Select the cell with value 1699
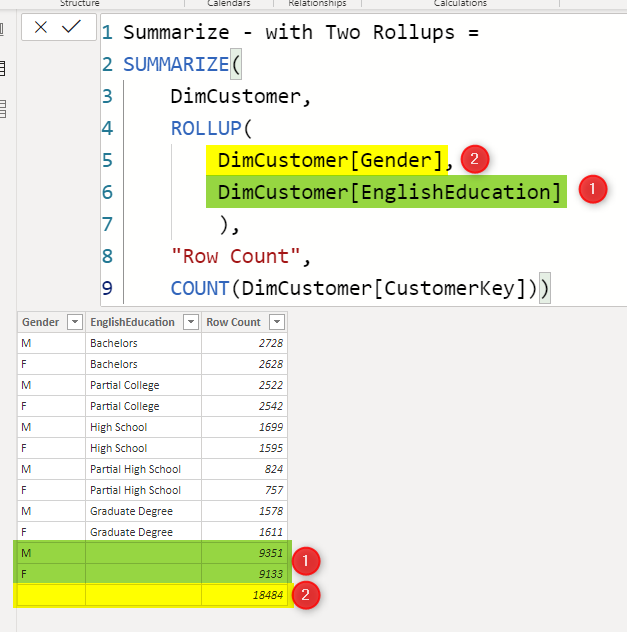Image resolution: width=627 pixels, height=632 pixels. coord(244,427)
